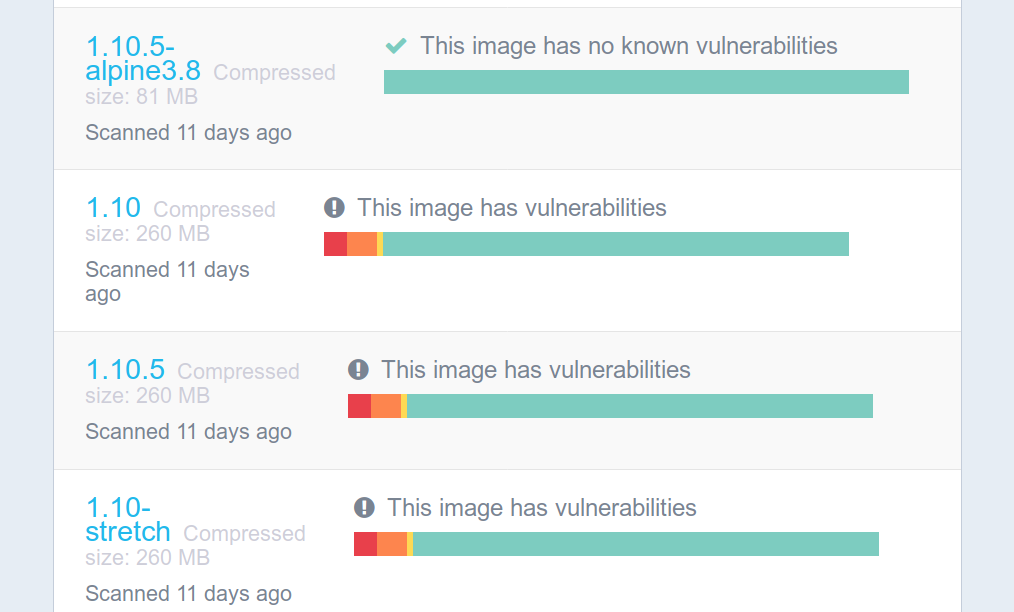This screenshot has height=612, width=1014.
Task: Click the warning badge for the 1.10-stretch image
Action: coord(362,507)
